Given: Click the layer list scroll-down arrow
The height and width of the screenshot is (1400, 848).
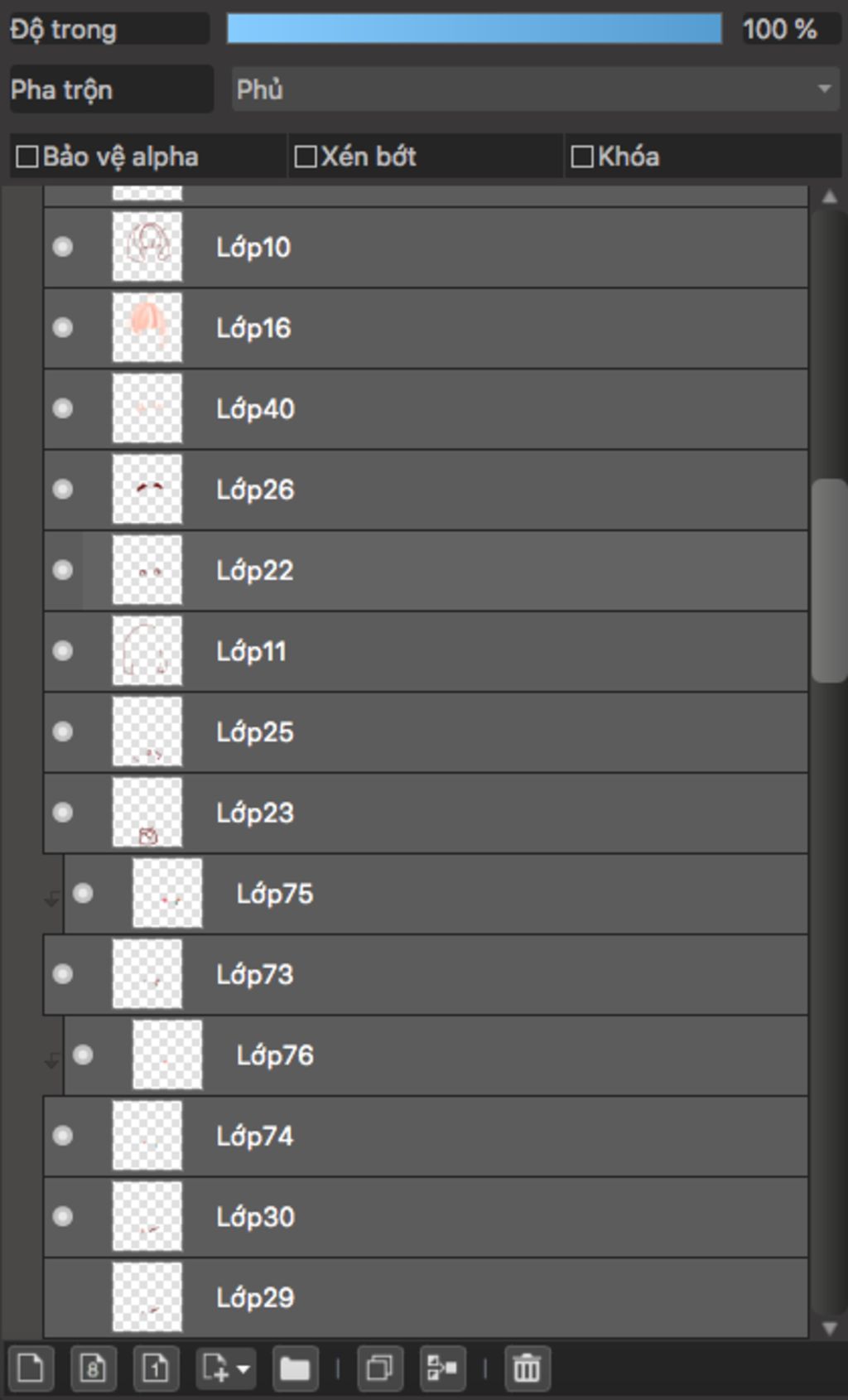Looking at the screenshot, I should pos(829,1329).
